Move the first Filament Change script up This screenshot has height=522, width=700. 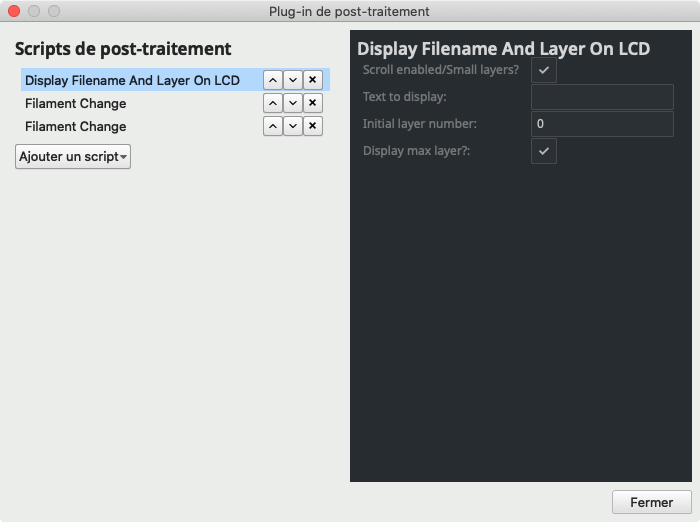click(272, 103)
